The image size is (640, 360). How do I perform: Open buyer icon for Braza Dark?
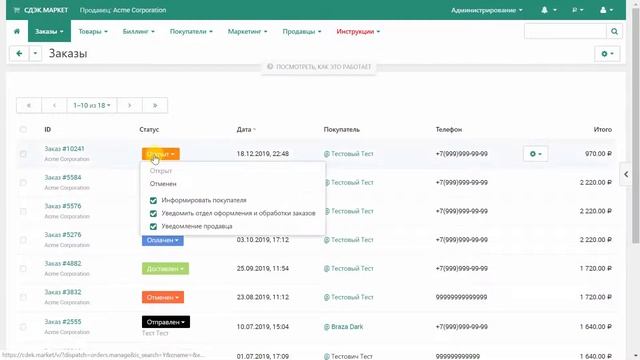tap(327, 327)
